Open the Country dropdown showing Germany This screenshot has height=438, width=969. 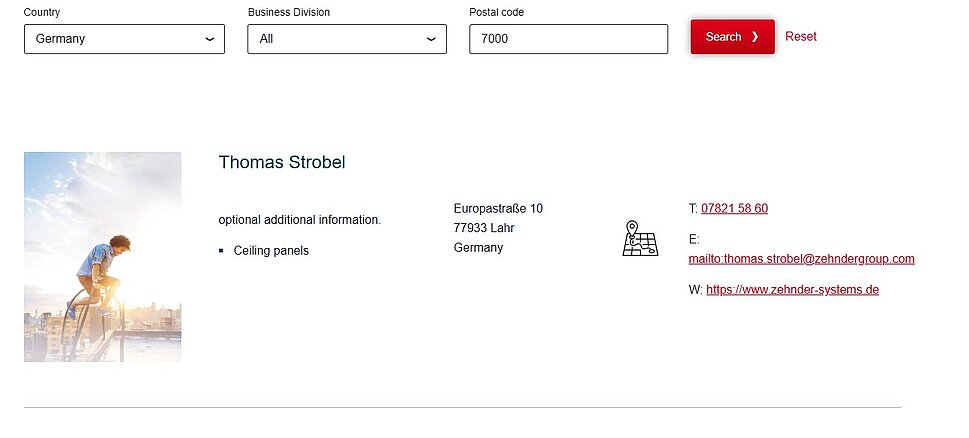coord(124,39)
